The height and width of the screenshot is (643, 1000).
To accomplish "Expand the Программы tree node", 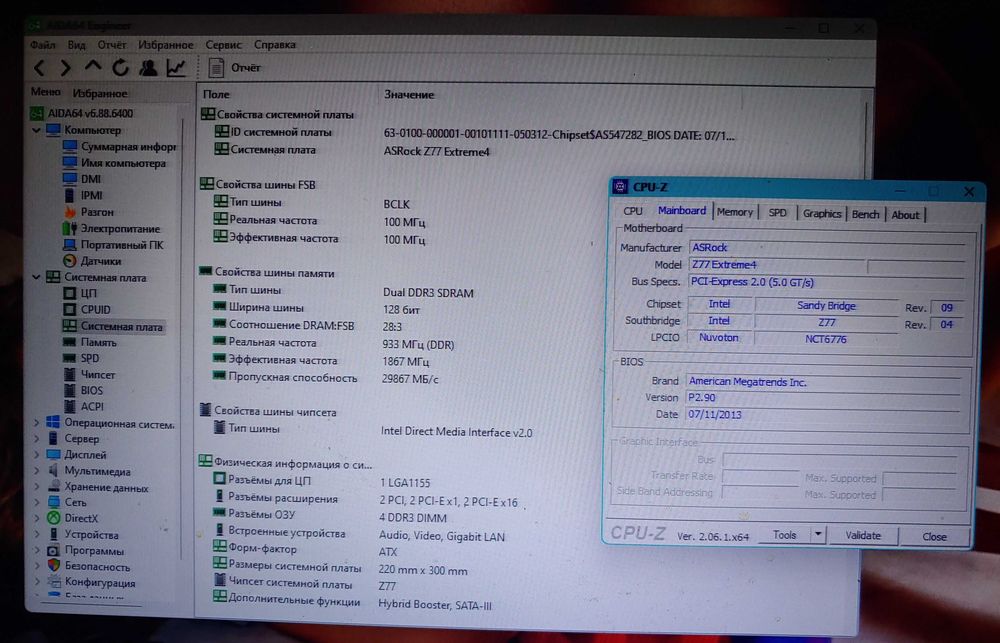I will 36,551.
